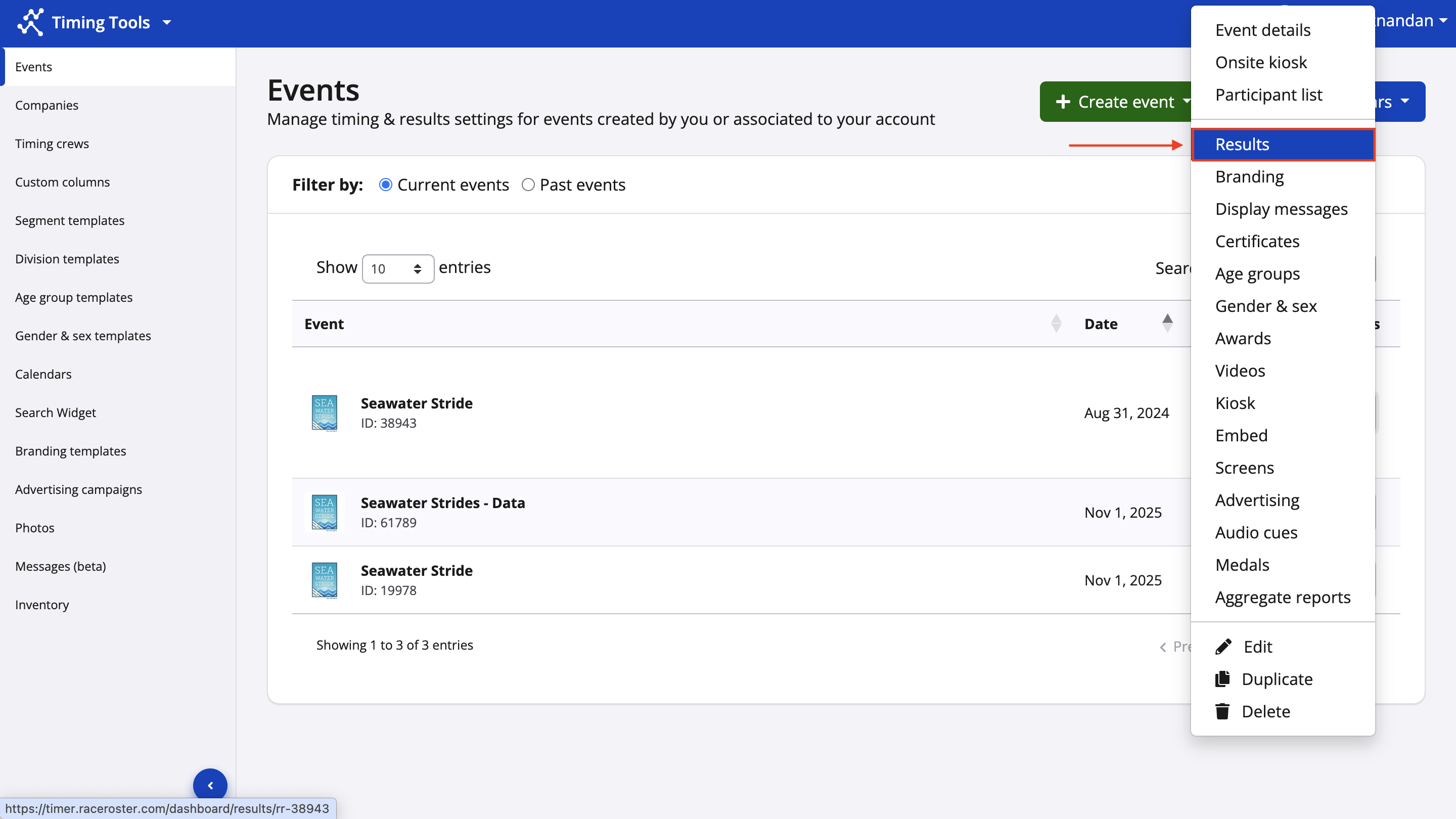Open Companies in the sidebar
1456x819 pixels.
click(47, 105)
